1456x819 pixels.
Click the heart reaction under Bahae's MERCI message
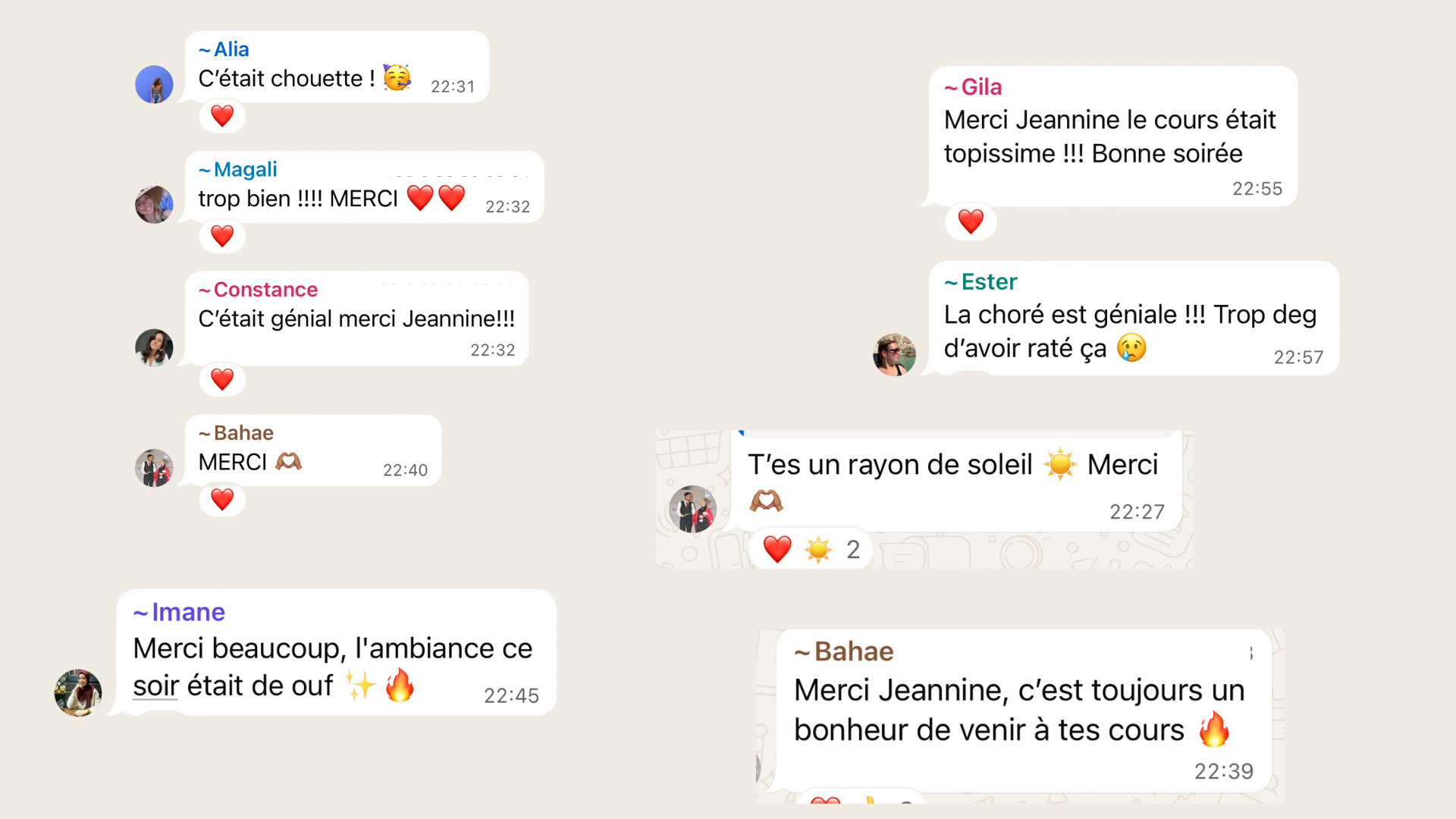(222, 500)
